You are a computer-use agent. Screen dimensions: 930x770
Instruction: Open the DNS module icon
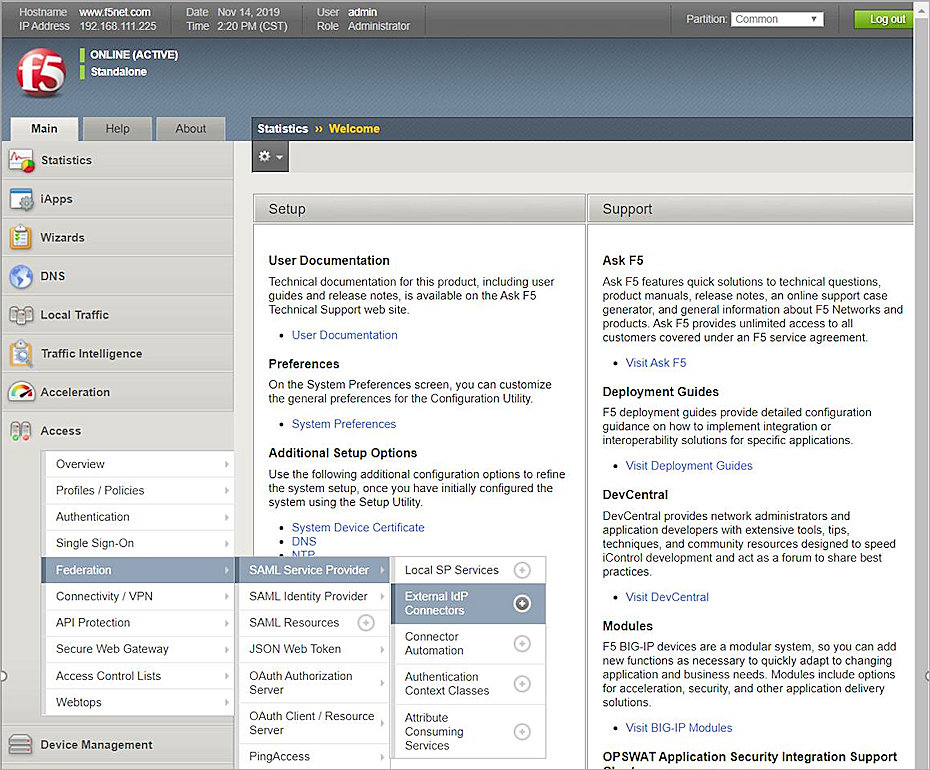tap(23, 276)
